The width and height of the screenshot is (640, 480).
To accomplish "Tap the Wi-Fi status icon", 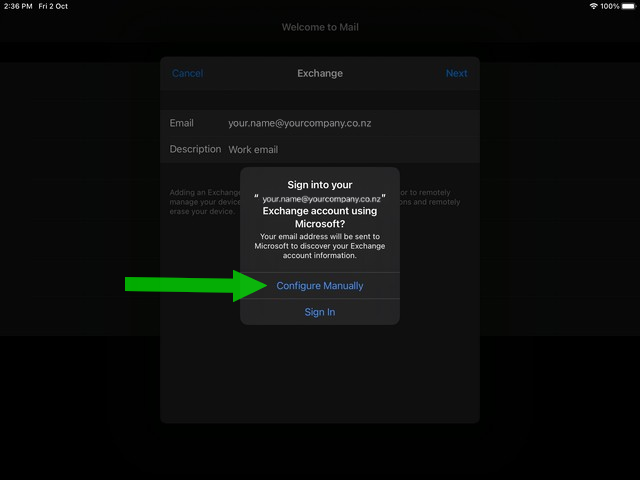I will [593, 6].
